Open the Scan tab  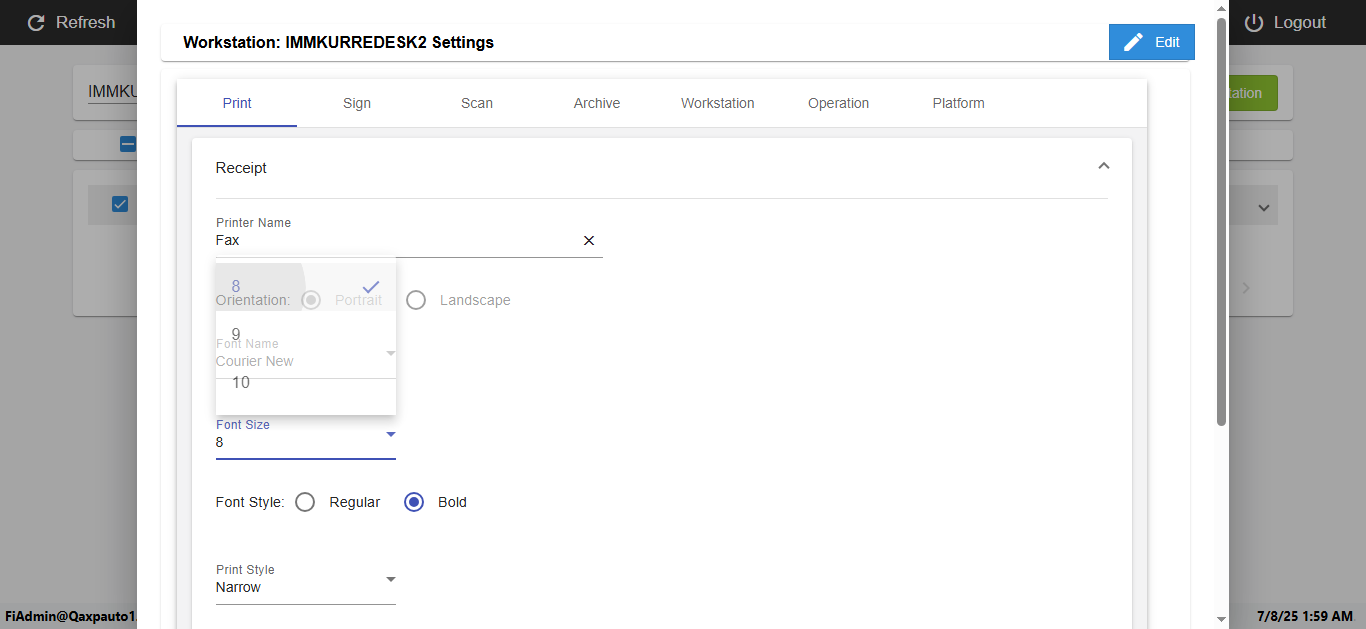click(477, 103)
